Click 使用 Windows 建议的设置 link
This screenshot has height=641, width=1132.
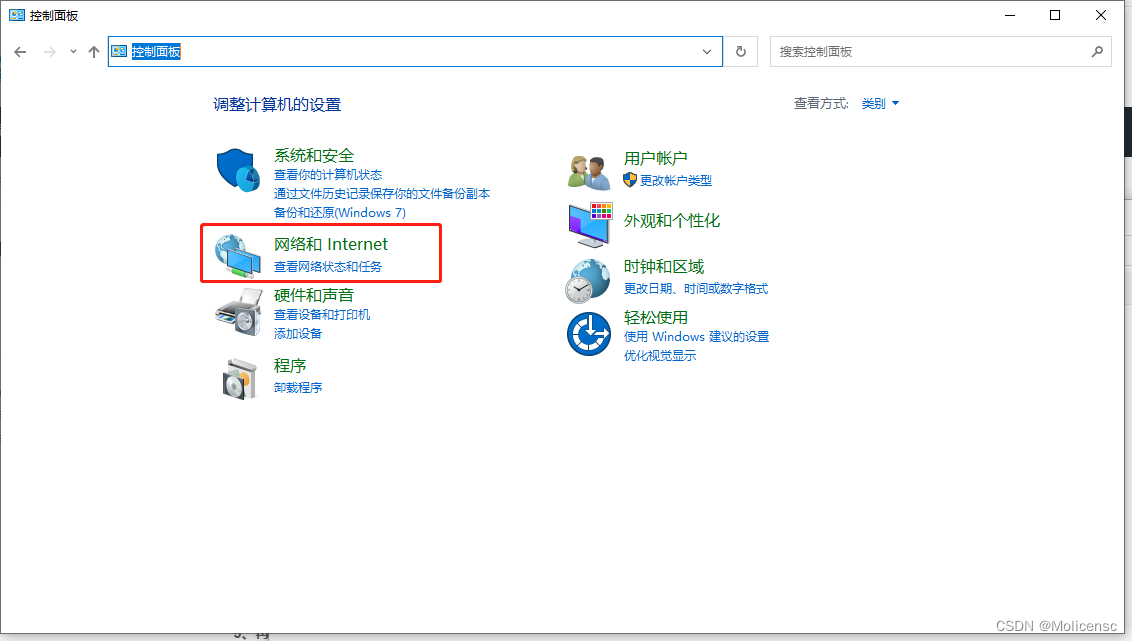(x=697, y=336)
